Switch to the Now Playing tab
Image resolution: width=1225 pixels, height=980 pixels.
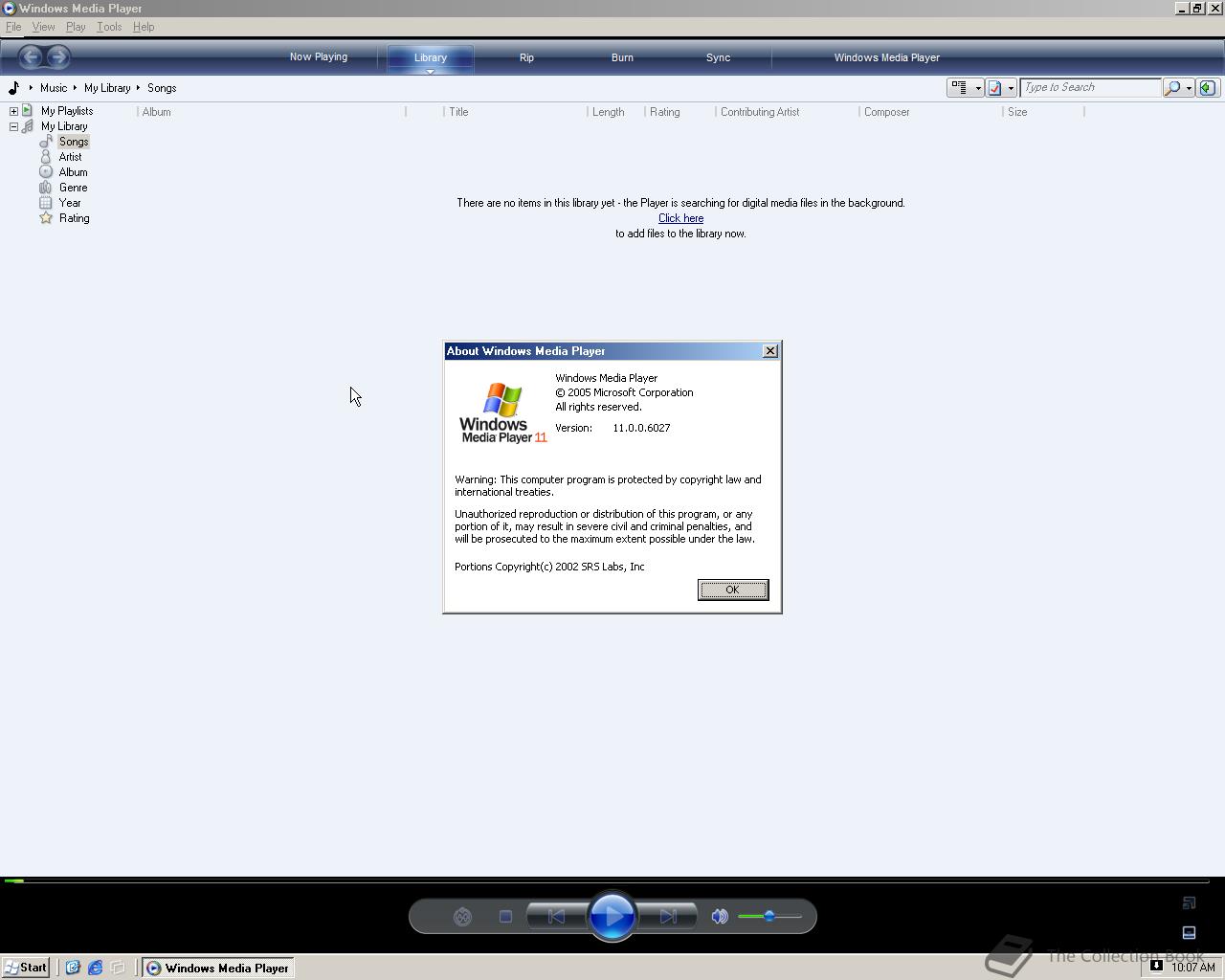coord(319,57)
